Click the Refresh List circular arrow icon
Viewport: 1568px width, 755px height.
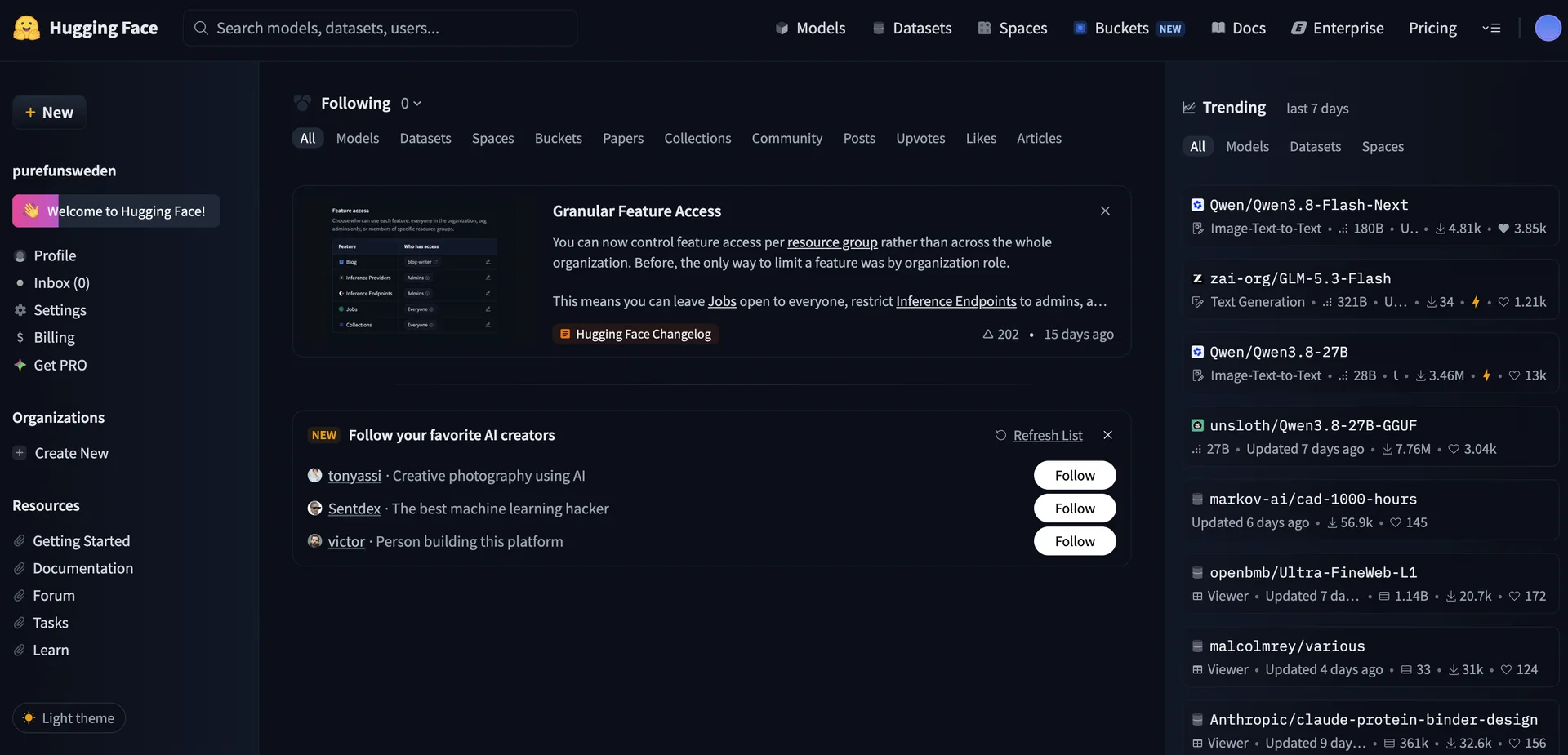click(x=1000, y=435)
